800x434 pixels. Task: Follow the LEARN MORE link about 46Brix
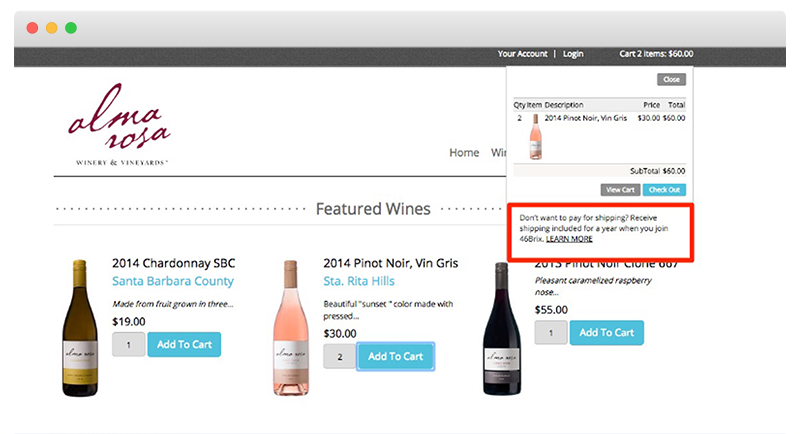569,239
